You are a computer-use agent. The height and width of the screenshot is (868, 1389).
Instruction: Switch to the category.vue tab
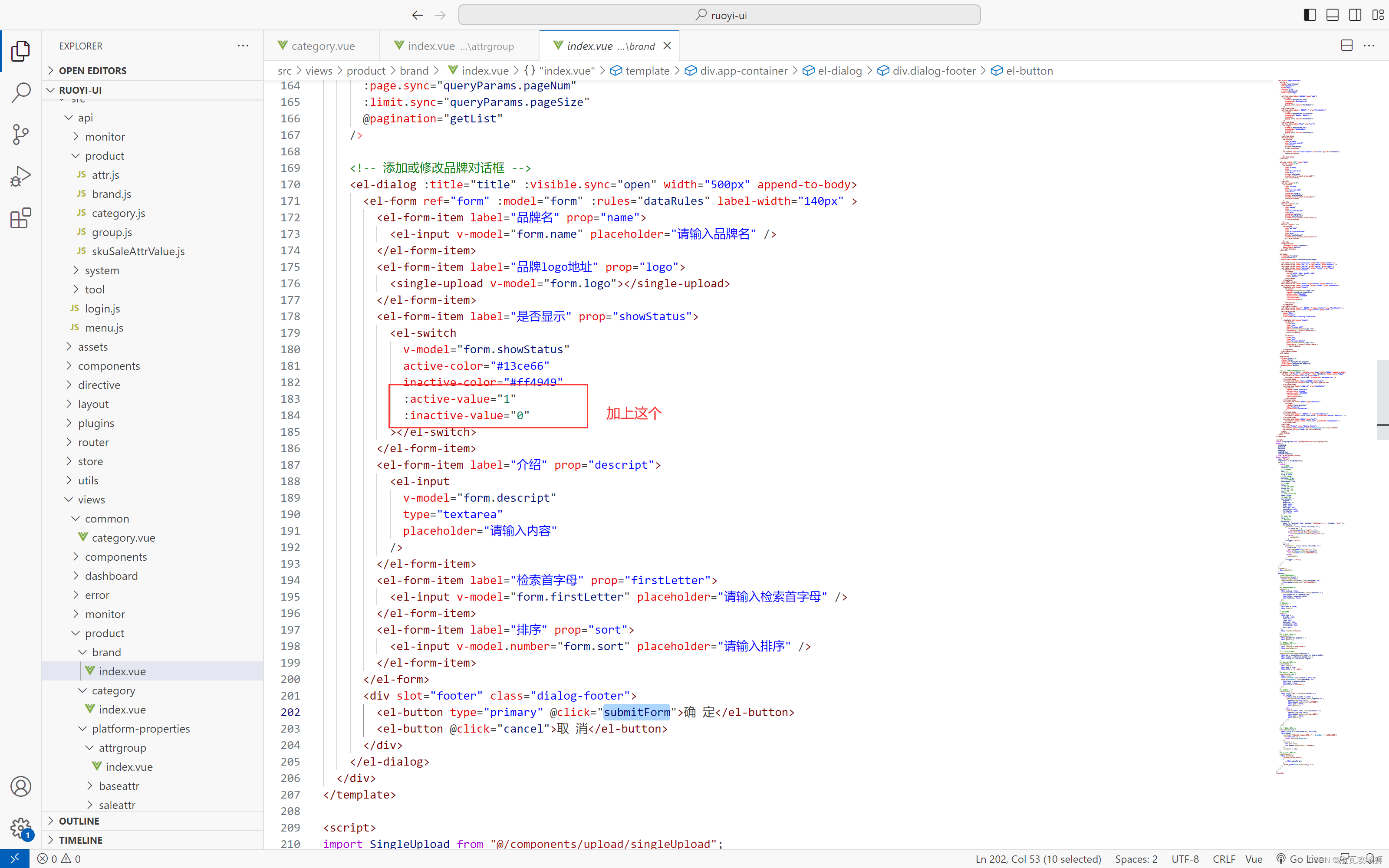pos(323,46)
